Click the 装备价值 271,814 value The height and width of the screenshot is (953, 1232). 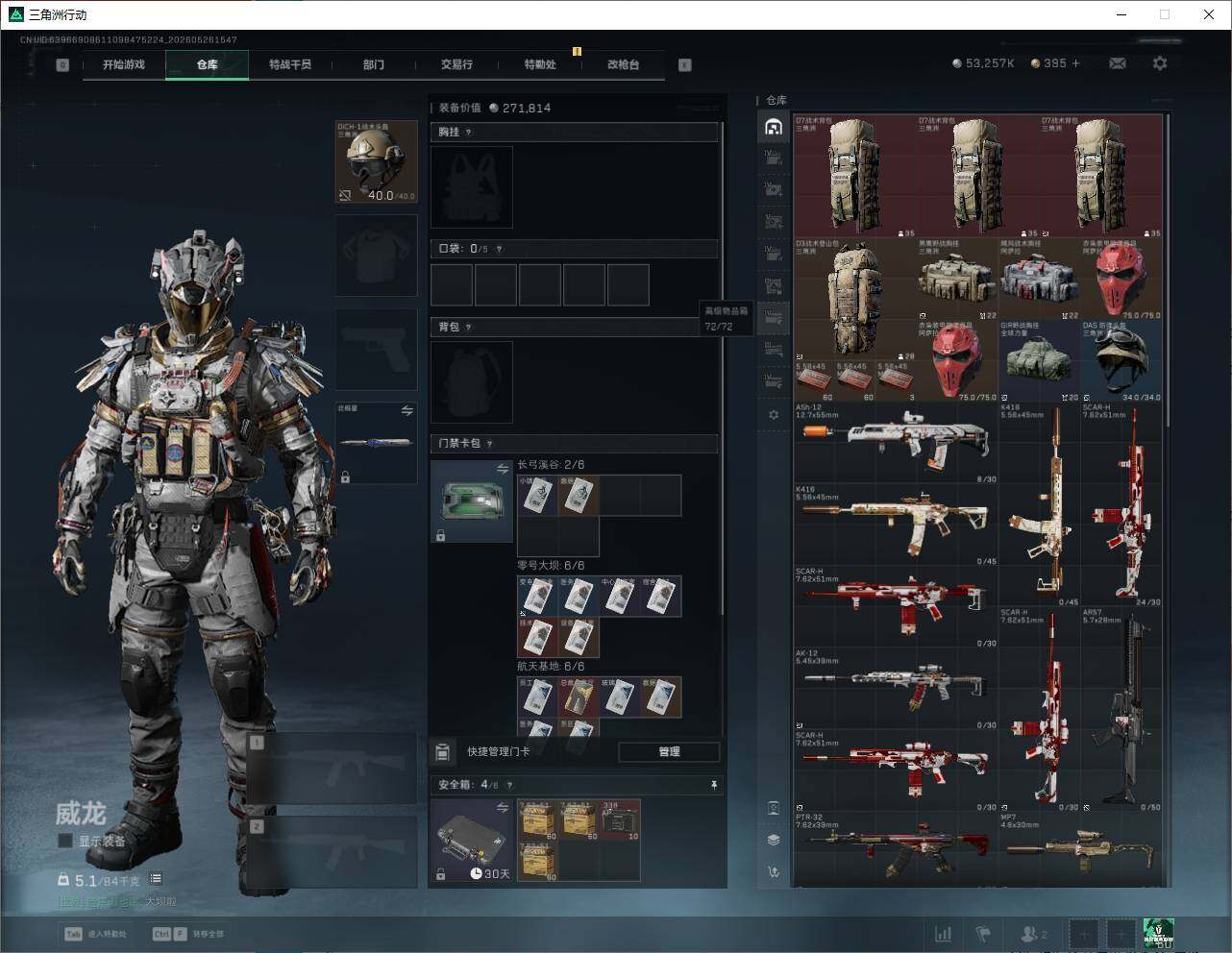coord(495,108)
